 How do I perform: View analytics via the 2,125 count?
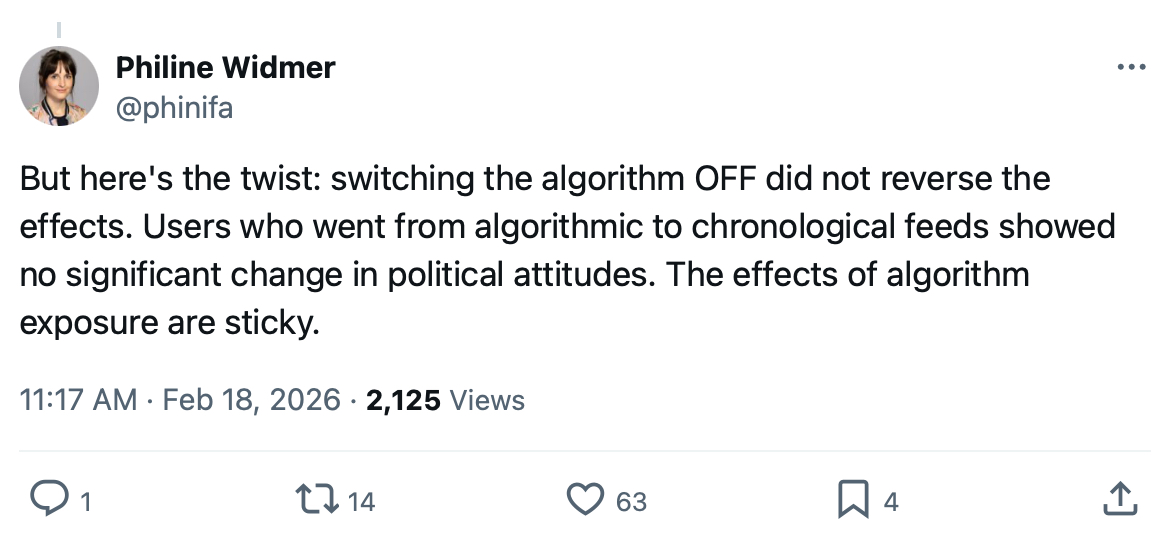pos(403,400)
